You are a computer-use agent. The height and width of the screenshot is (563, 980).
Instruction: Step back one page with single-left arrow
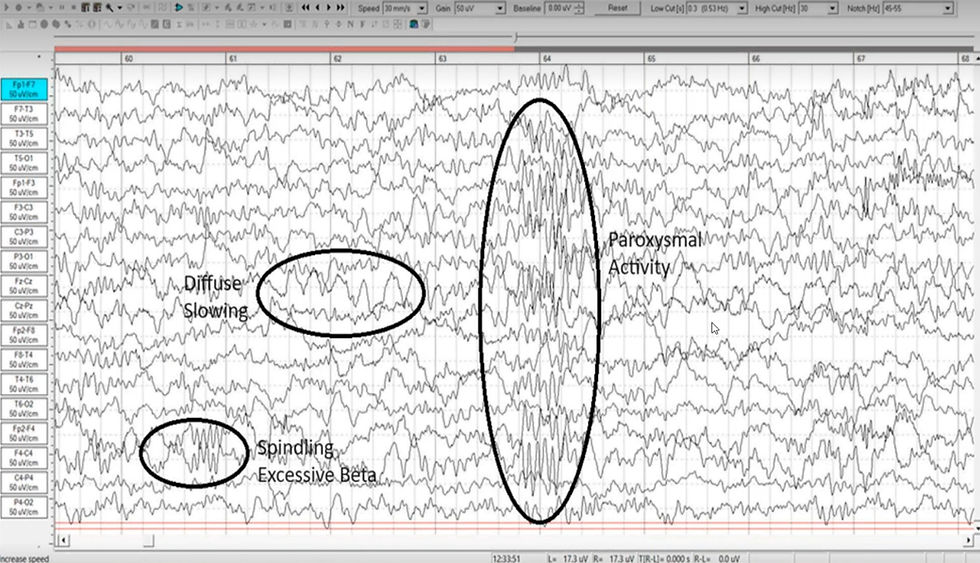pyautogui.click(x=318, y=7)
